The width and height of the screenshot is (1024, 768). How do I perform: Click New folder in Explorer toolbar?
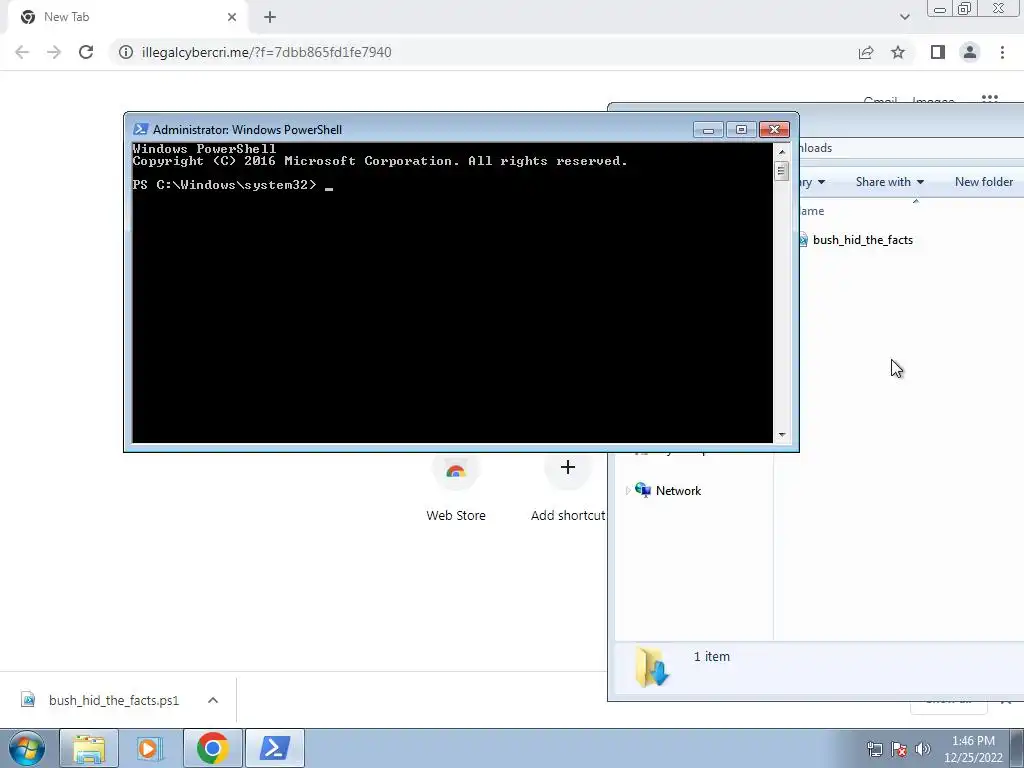(984, 182)
